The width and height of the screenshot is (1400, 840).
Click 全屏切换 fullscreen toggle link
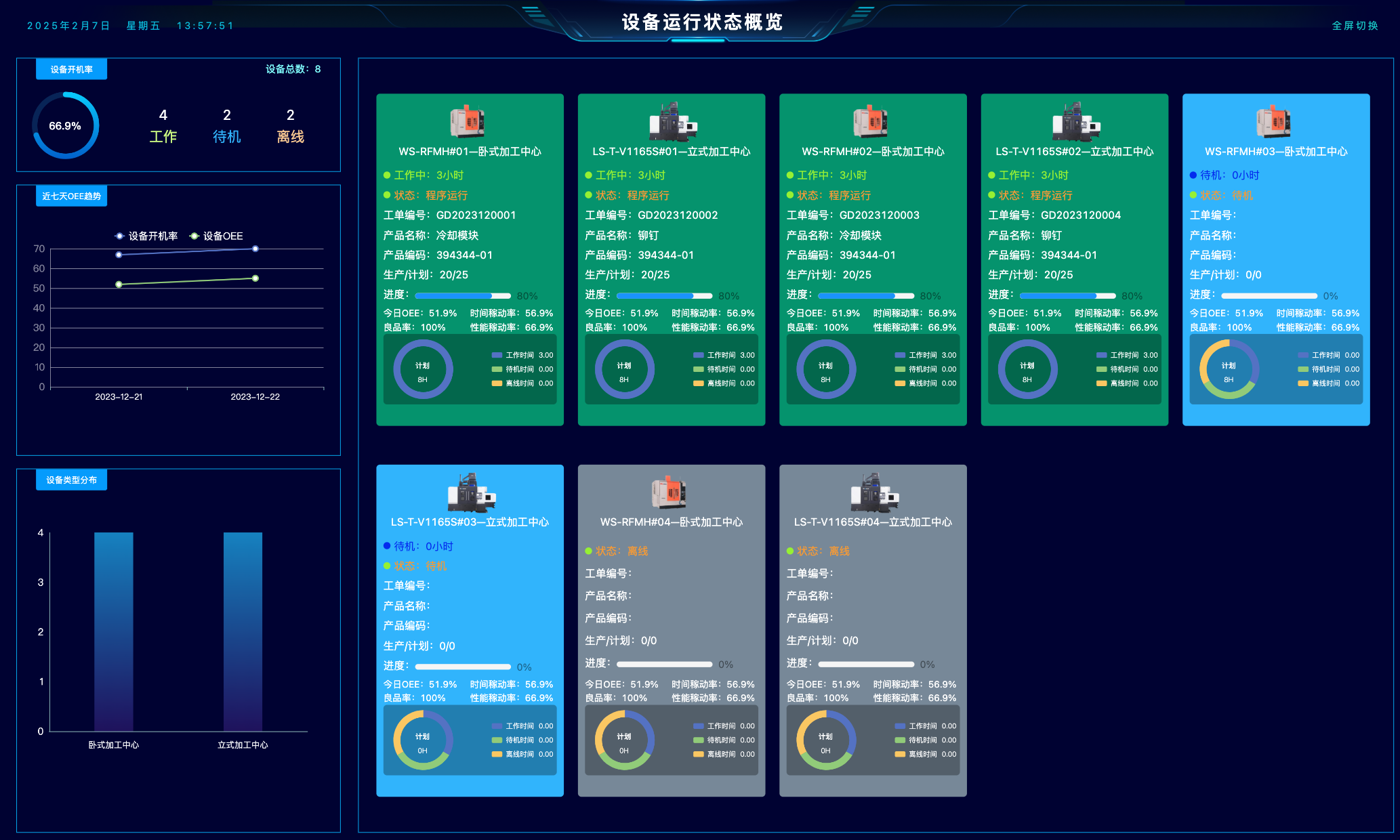1355,26
